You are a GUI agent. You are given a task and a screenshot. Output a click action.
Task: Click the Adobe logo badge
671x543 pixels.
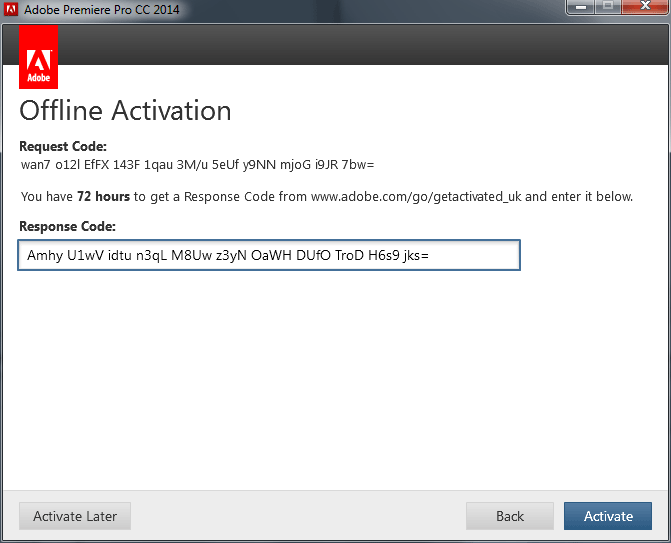pos(39,57)
